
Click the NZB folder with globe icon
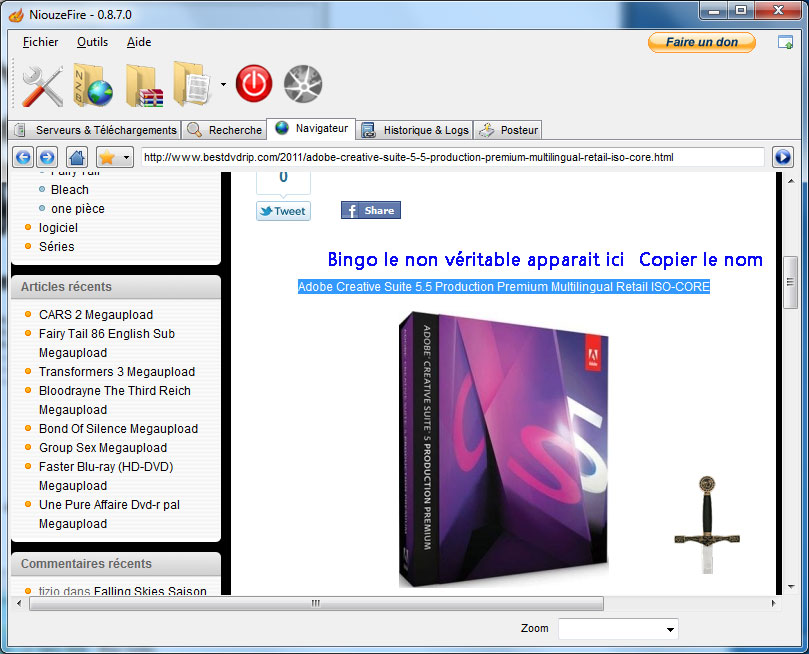tap(93, 85)
